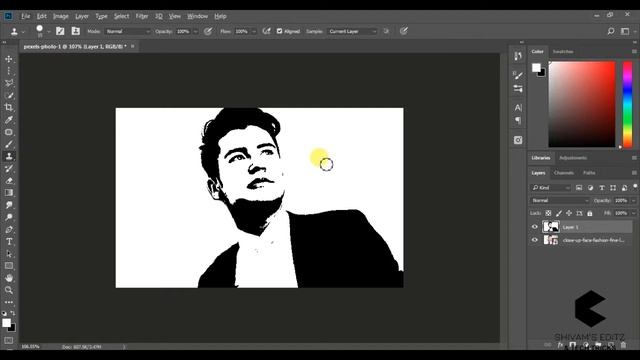
Task: Open the History panel icon
Action: pos(518,56)
